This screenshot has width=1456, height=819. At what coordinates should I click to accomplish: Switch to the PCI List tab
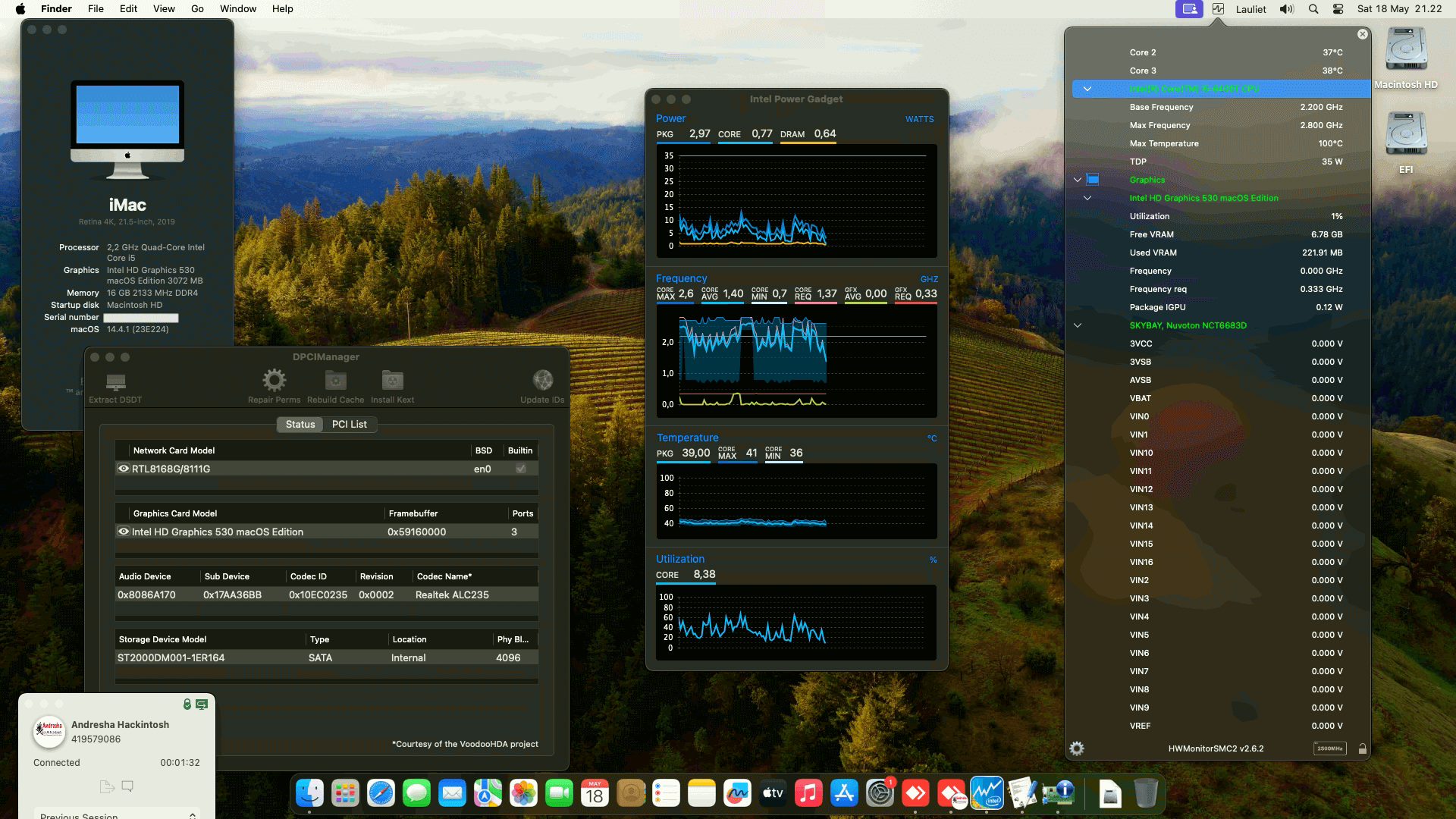(350, 424)
